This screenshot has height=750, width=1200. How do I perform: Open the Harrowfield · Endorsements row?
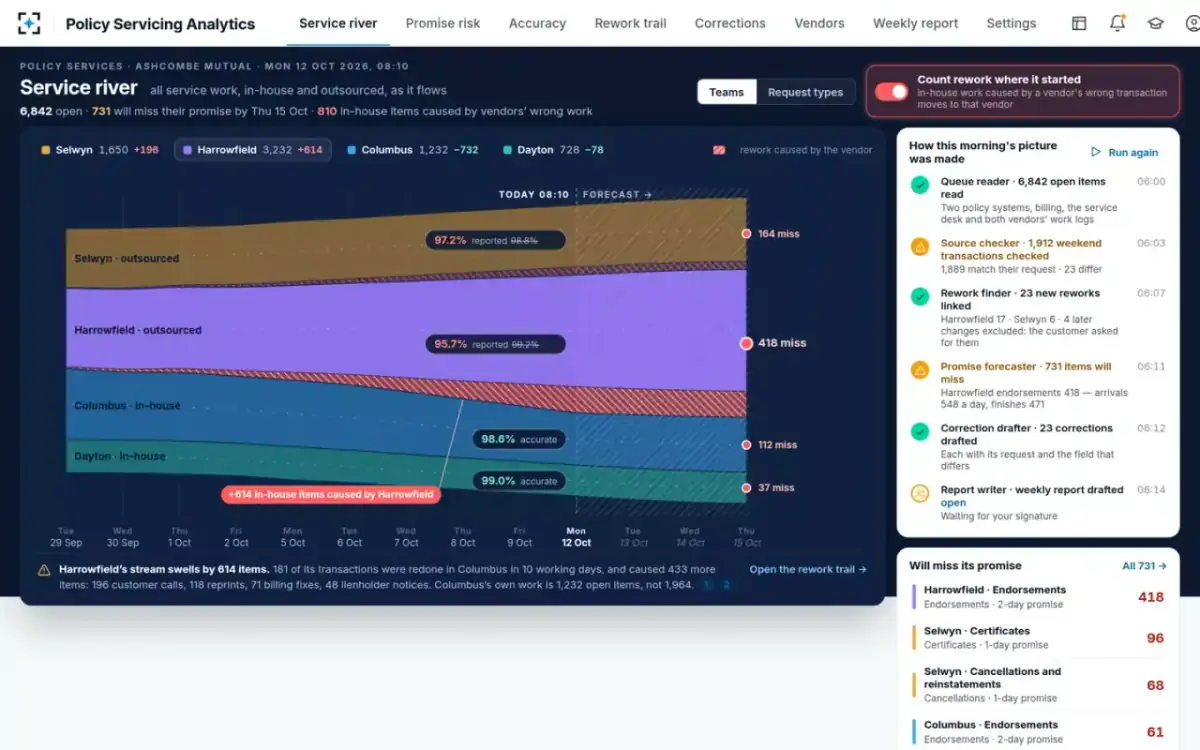click(1038, 597)
